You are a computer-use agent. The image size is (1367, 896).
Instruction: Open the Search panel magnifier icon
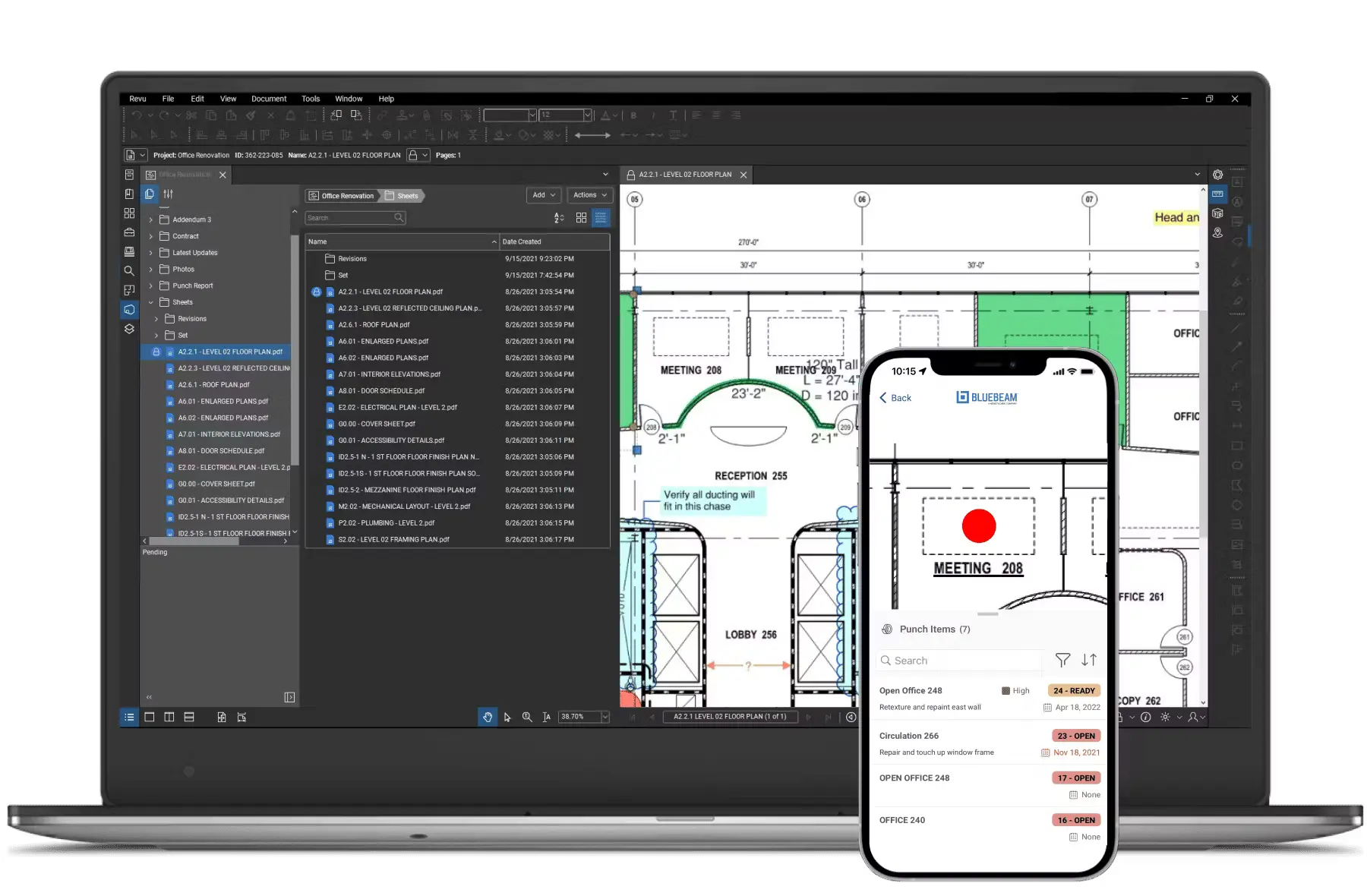pos(129,271)
